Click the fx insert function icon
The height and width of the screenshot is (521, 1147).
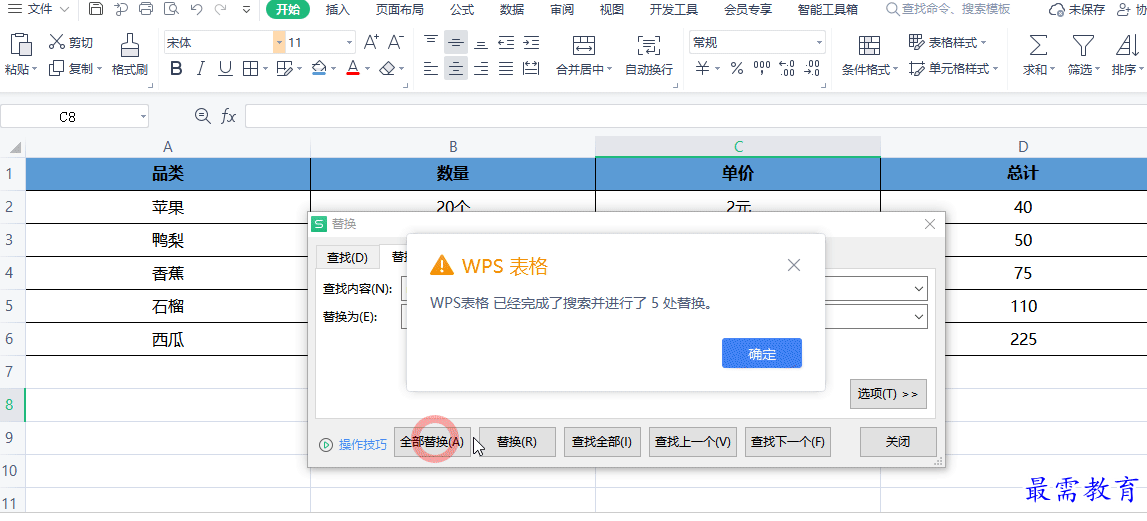coord(229,116)
